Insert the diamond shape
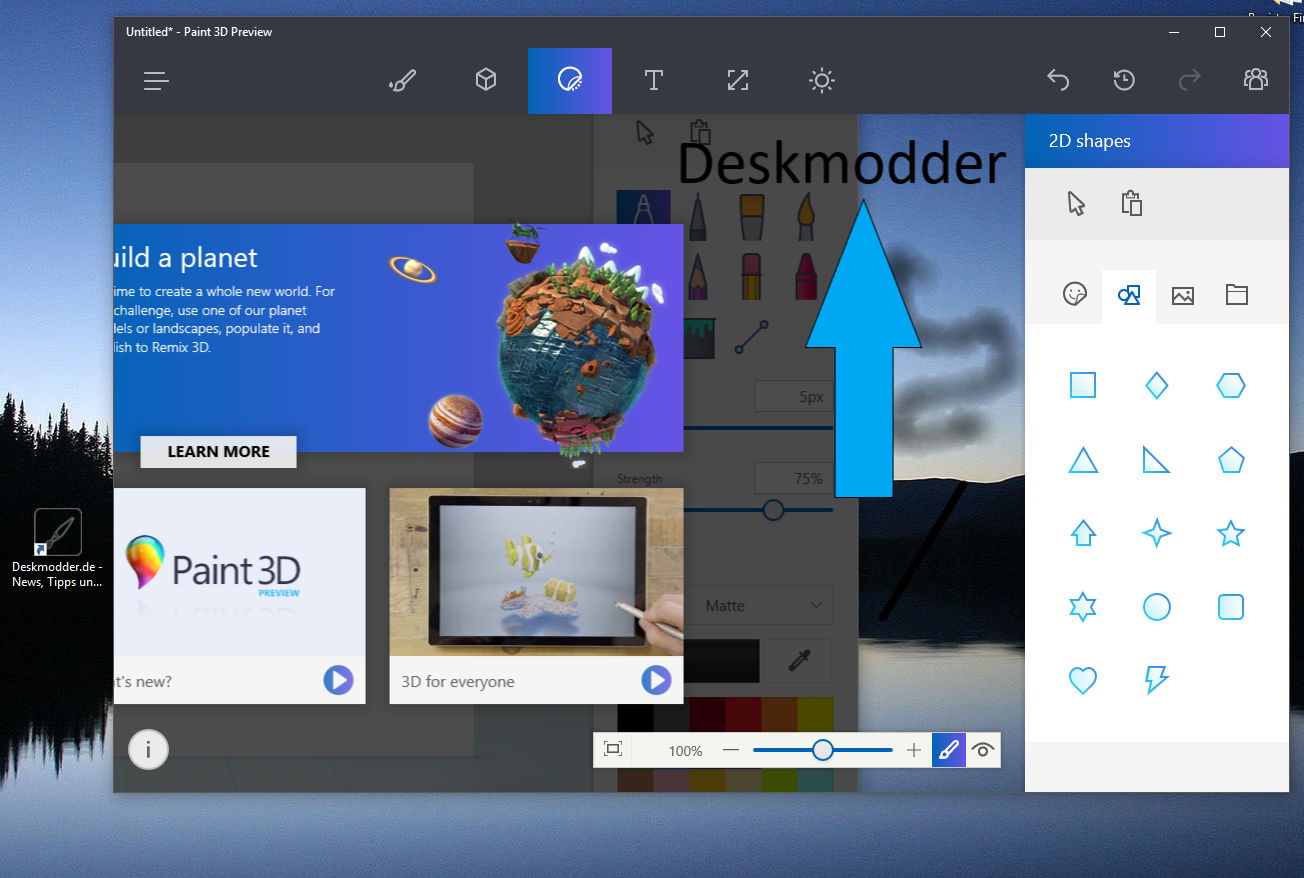This screenshot has height=878, width=1304. click(1157, 385)
